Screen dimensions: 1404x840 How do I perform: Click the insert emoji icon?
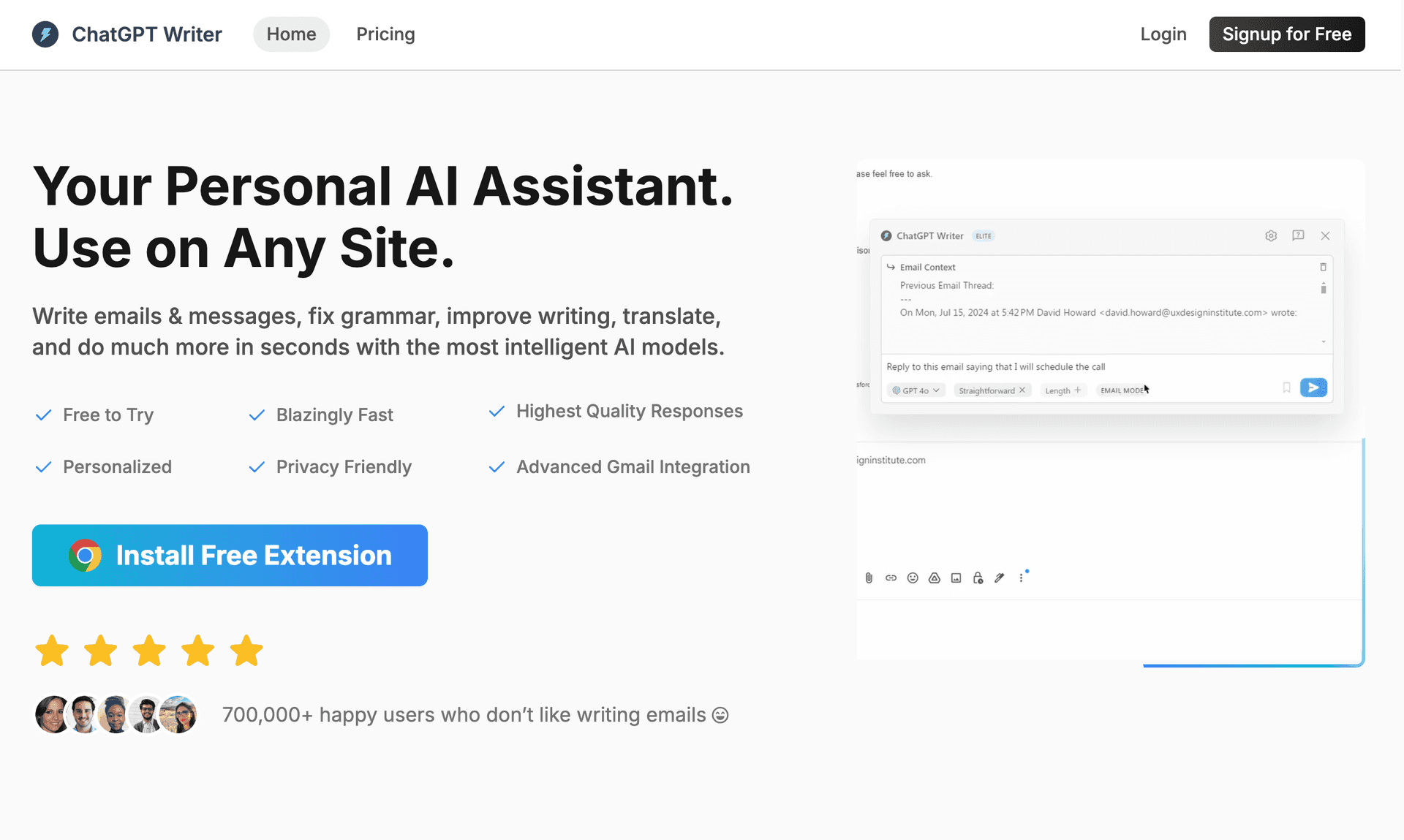[913, 578]
